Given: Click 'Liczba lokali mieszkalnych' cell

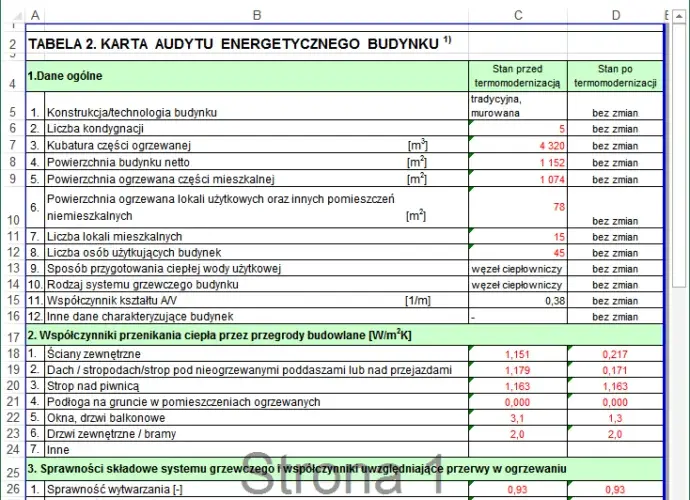Looking at the screenshot, I should (257, 236).
